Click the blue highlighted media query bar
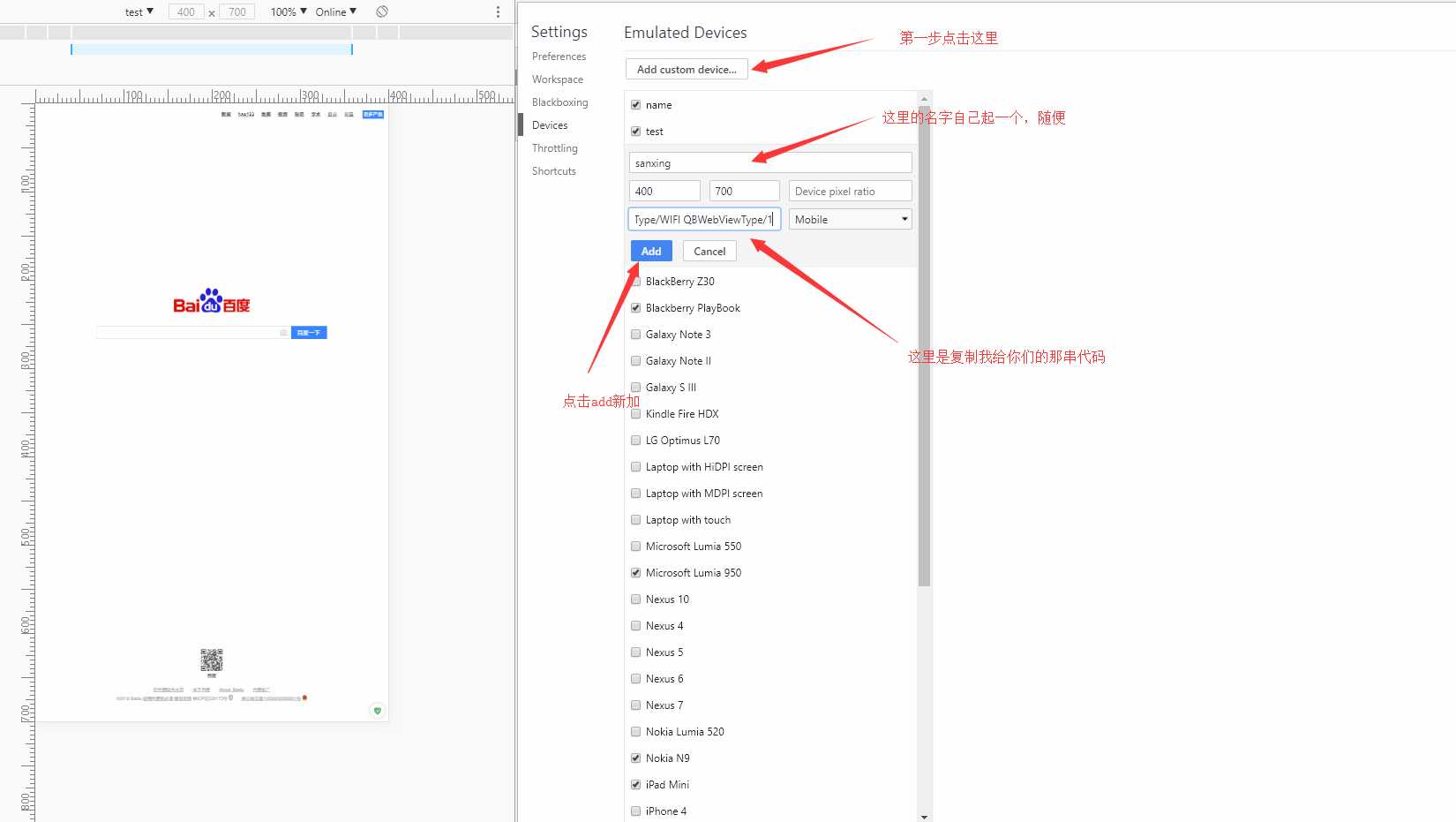This screenshot has height=822, width=1456. [x=212, y=49]
